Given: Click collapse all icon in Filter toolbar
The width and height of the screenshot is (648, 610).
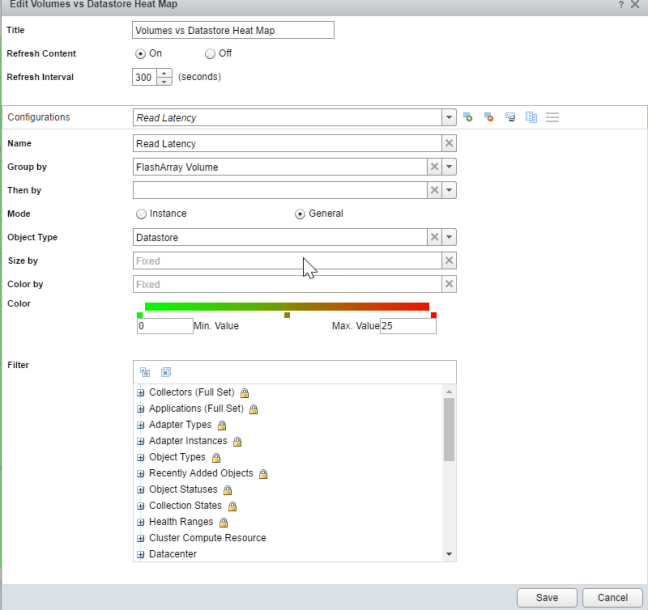Looking at the screenshot, I should pyautogui.click(x=145, y=371).
